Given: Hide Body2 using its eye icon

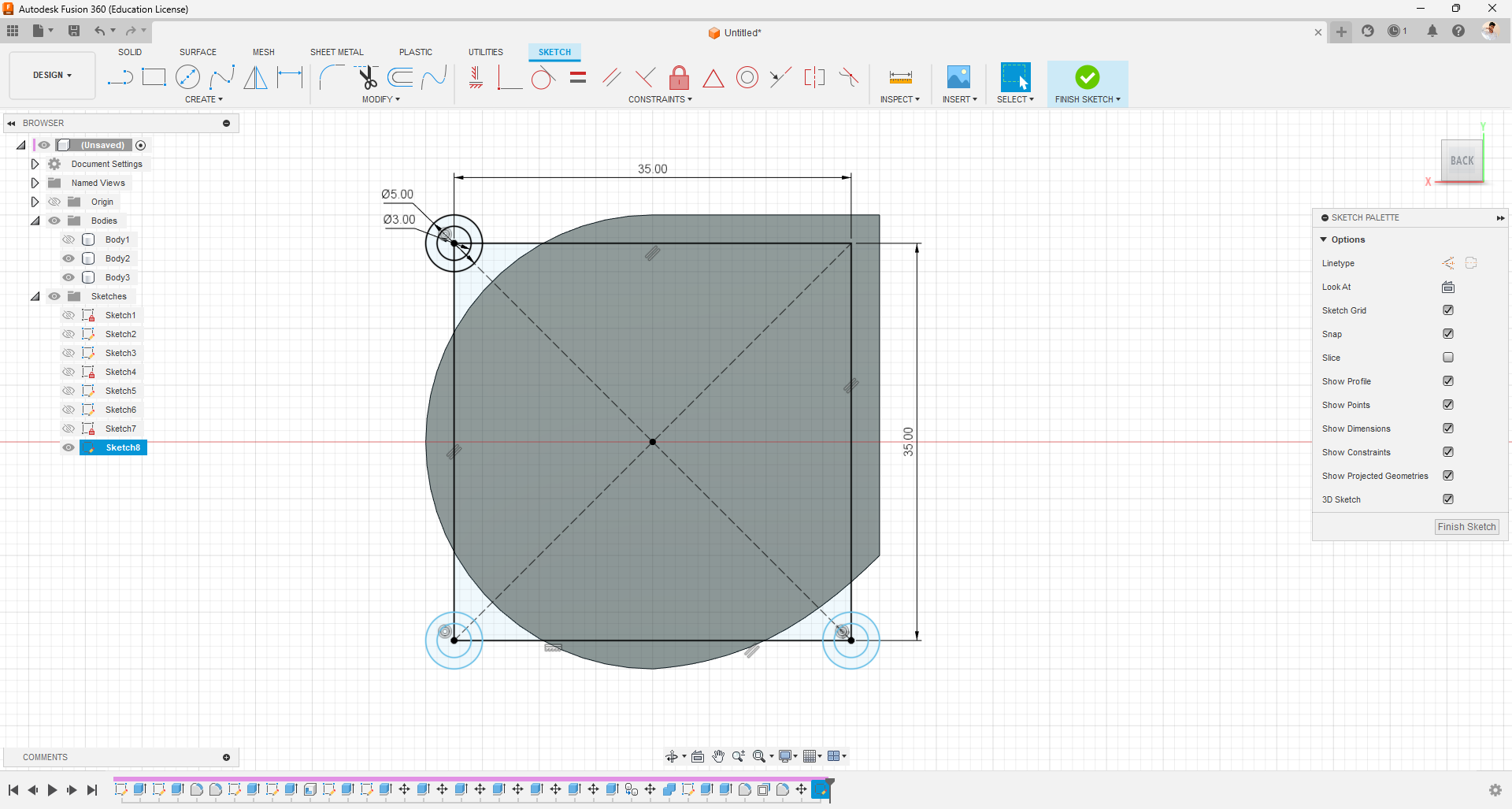Looking at the screenshot, I should [69, 258].
